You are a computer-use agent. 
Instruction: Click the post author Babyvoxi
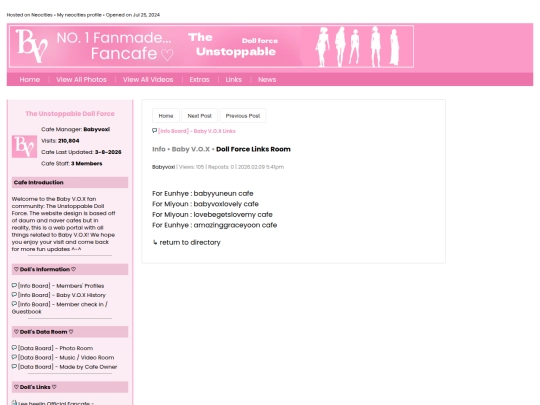coord(164,167)
